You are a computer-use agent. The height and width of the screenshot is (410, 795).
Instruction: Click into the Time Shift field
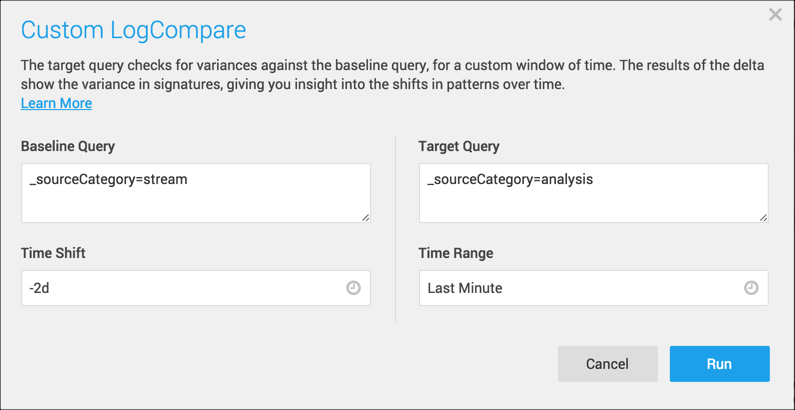(x=180, y=288)
